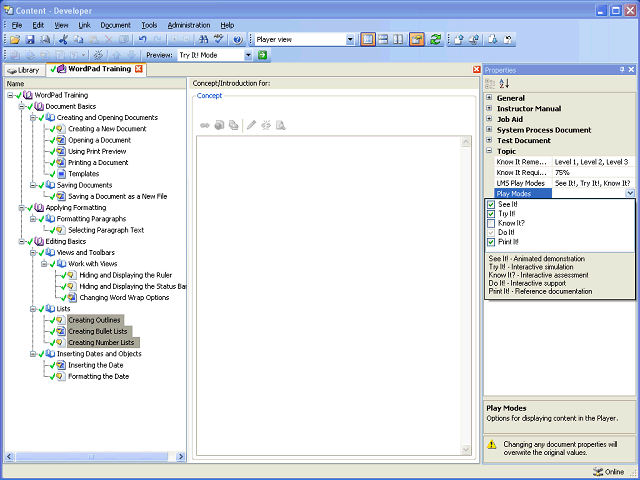The width and height of the screenshot is (640, 480).
Task: Click the green Refresh arrows icon
Action: point(436,40)
